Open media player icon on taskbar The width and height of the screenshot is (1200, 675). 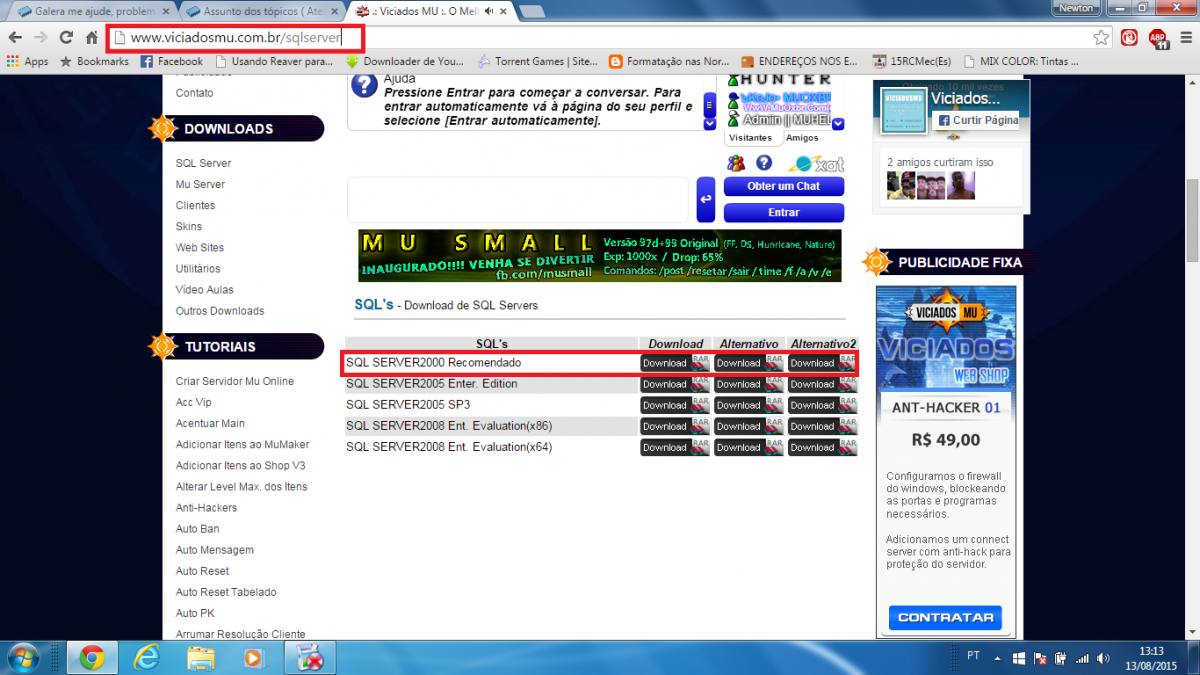click(255, 658)
